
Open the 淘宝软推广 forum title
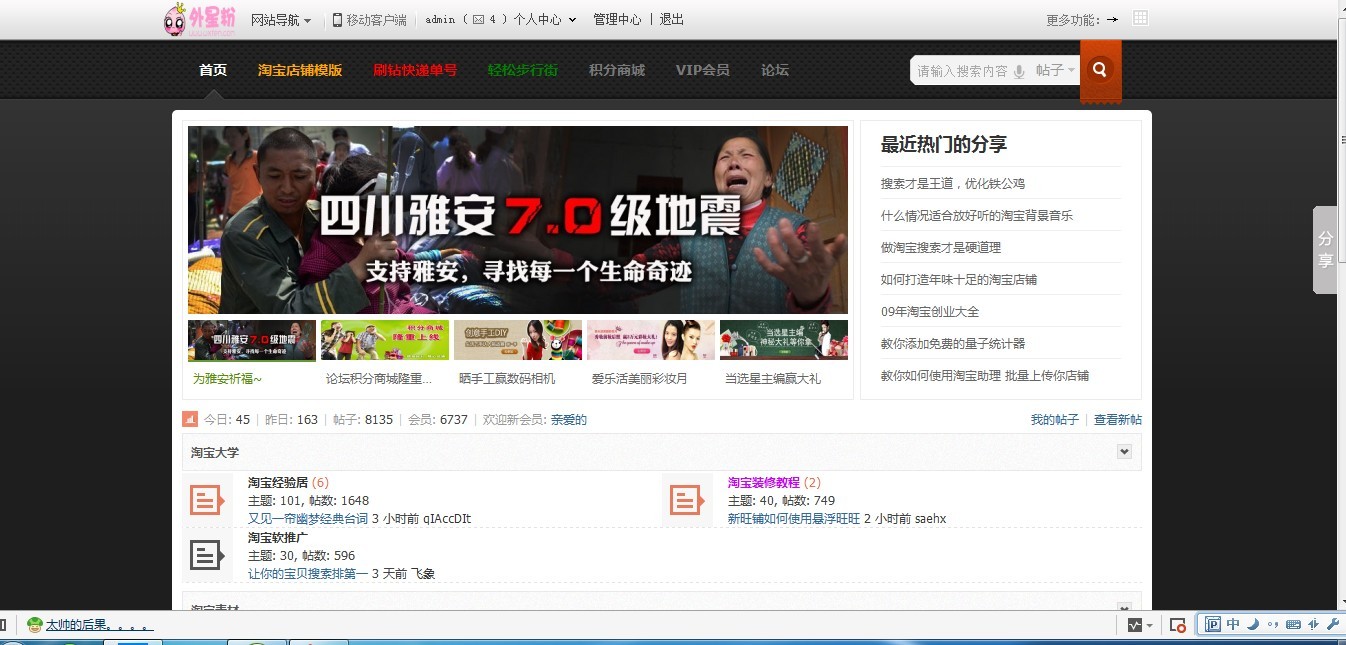(278, 538)
